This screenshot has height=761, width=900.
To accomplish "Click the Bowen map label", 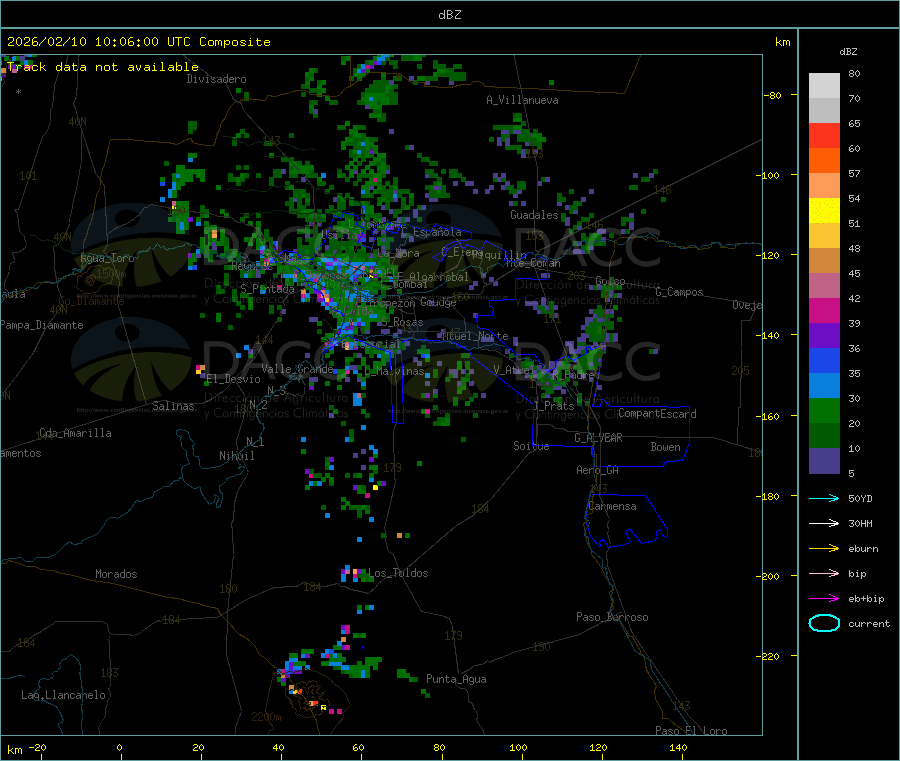I will click(665, 447).
